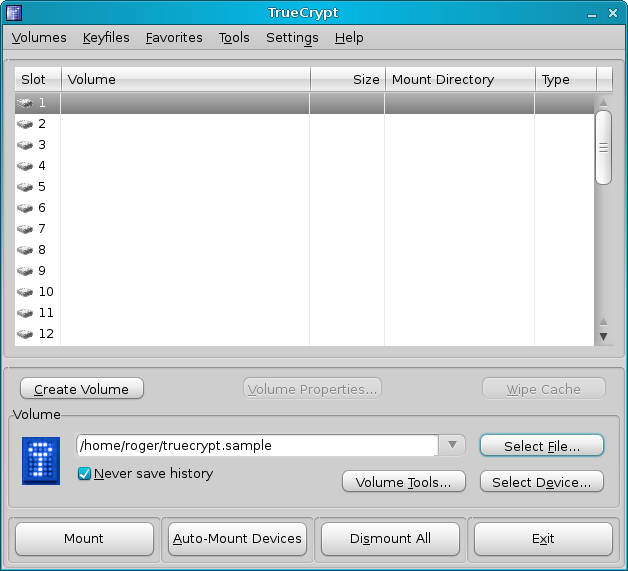Toggle the Never save history checkbox
628x571 pixels.
click(85, 474)
